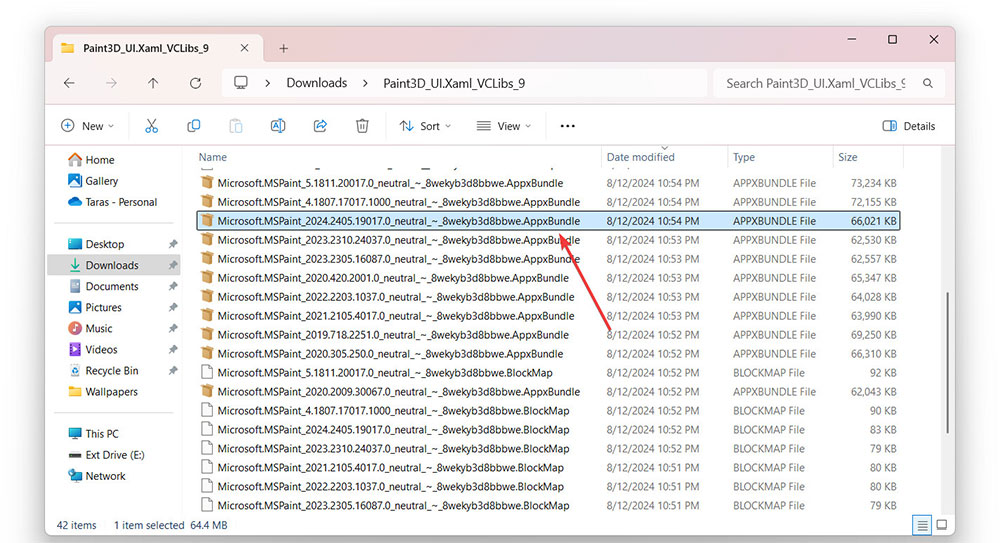This screenshot has width=1000, height=543.
Task: Sort files by the Size column header
Action: [848, 157]
